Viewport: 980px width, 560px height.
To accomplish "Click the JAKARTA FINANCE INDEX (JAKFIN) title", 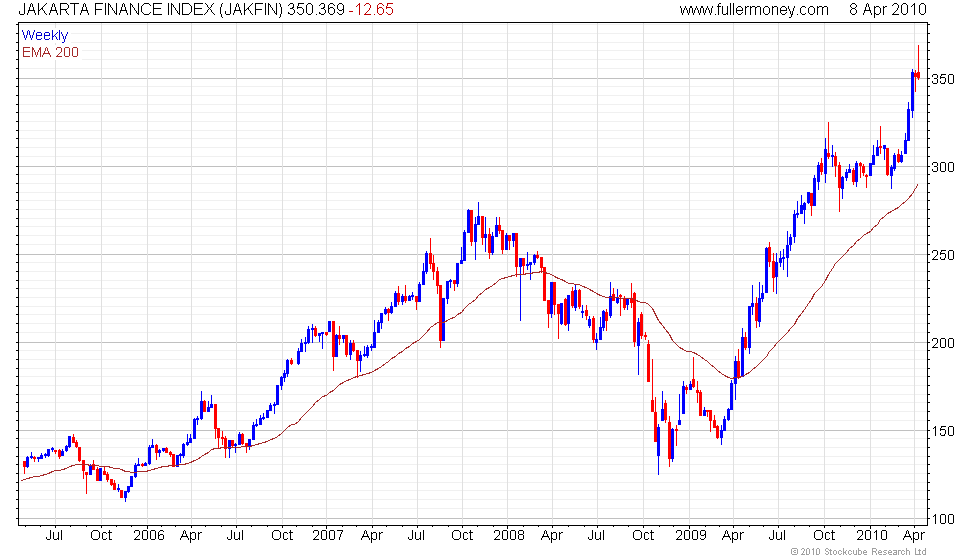I will tap(150, 9).
